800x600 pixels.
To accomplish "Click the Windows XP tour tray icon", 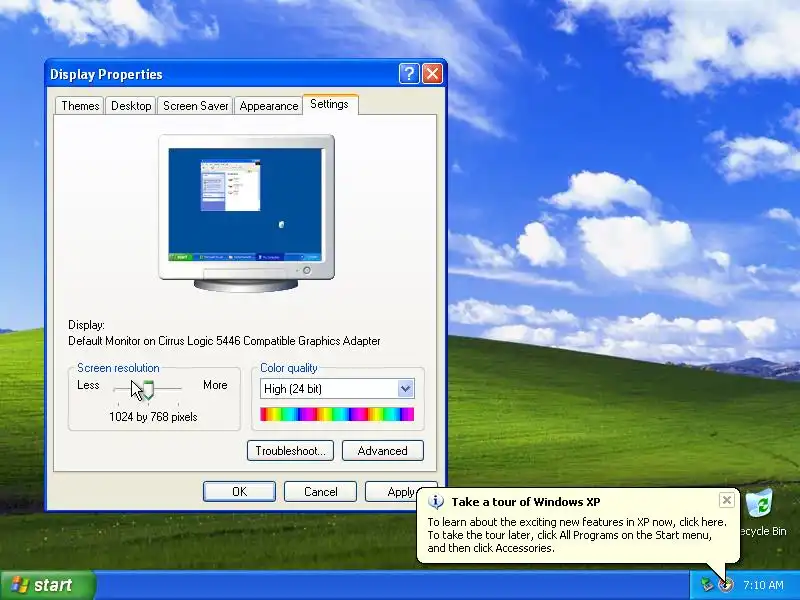I will click(725, 584).
